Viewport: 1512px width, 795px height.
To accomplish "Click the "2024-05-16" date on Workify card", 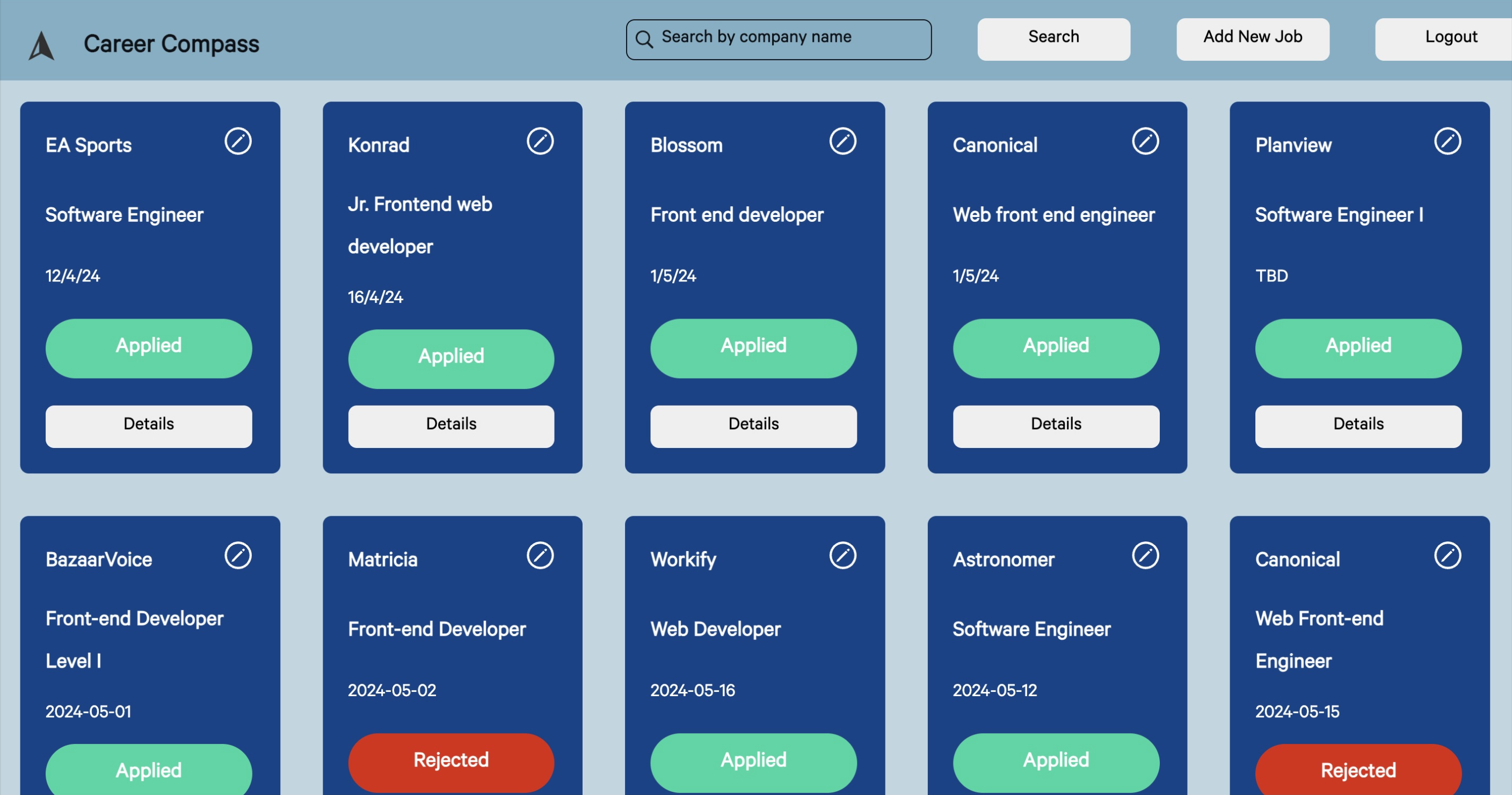I will coord(693,690).
